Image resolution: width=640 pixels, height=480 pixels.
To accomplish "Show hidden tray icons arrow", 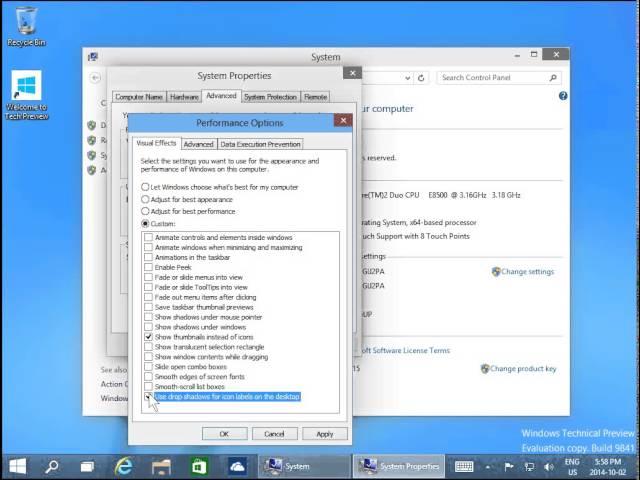I will click(x=487, y=467).
